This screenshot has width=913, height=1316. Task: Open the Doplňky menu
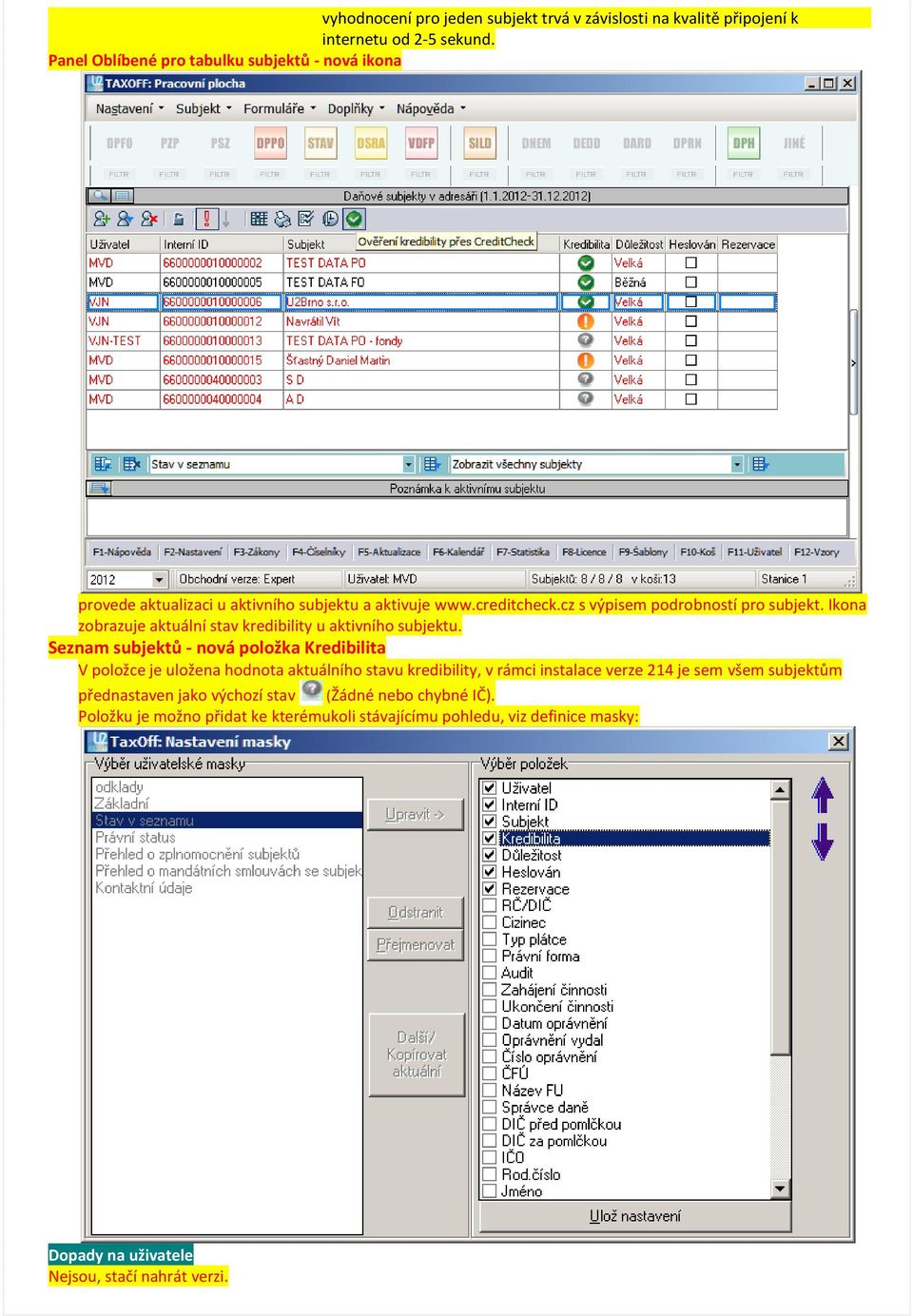tap(357, 108)
